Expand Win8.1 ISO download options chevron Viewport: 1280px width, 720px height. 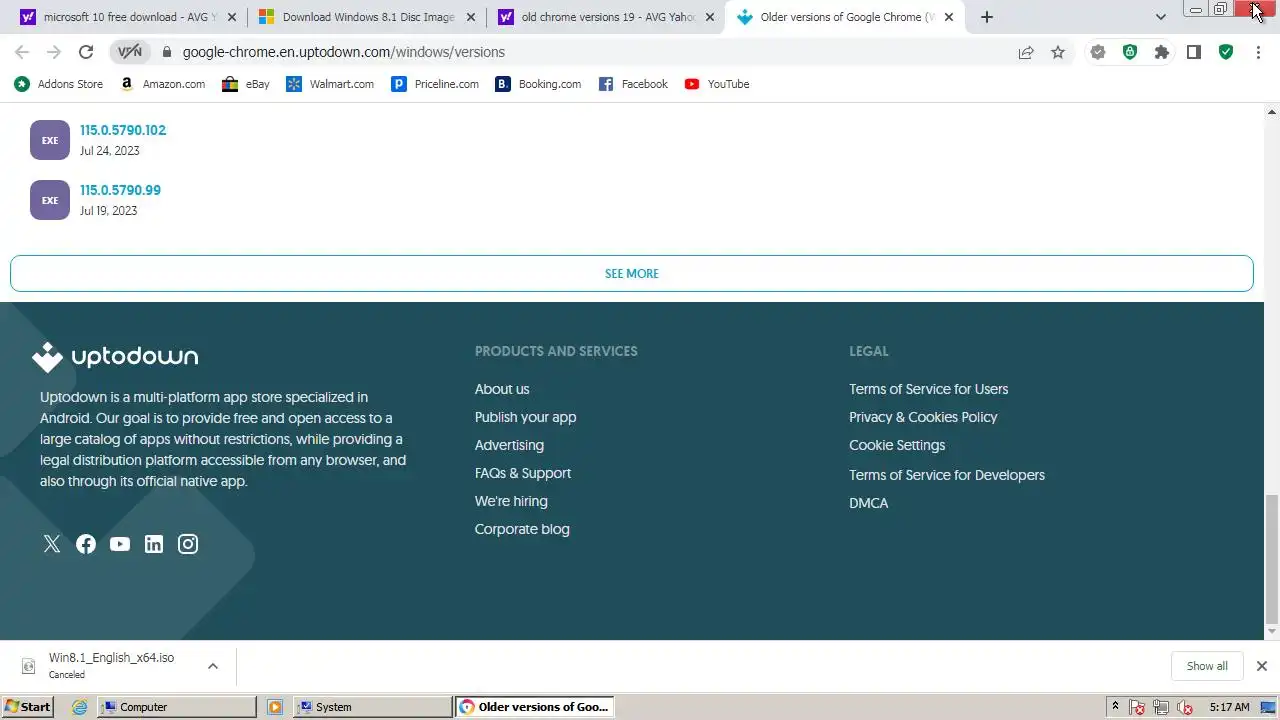[x=212, y=666]
